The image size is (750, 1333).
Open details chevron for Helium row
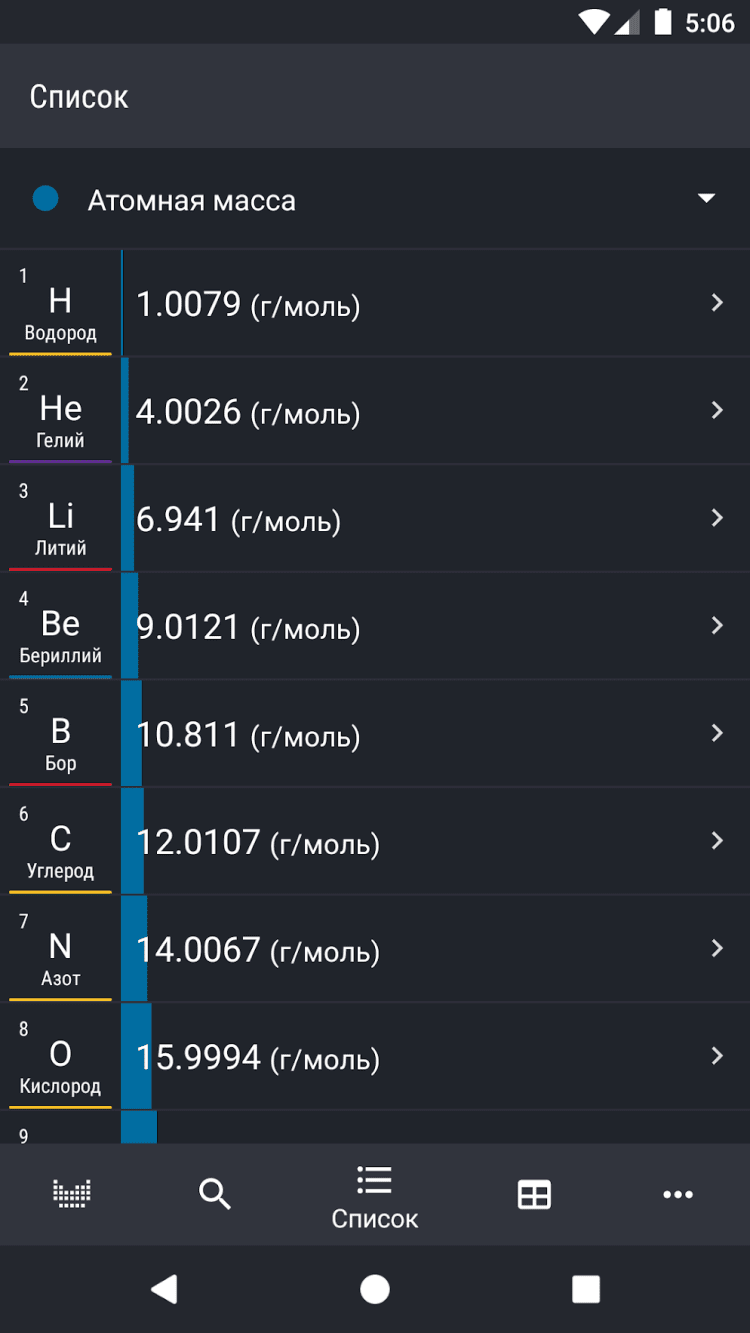[716, 410]
